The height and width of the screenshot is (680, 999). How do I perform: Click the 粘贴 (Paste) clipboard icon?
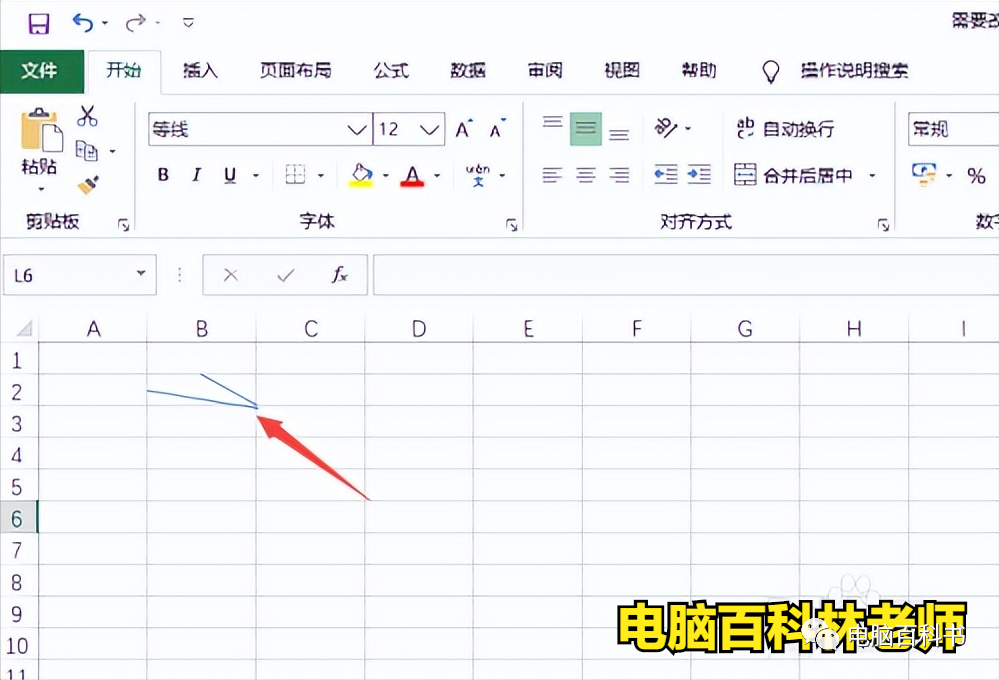point(41,131)
